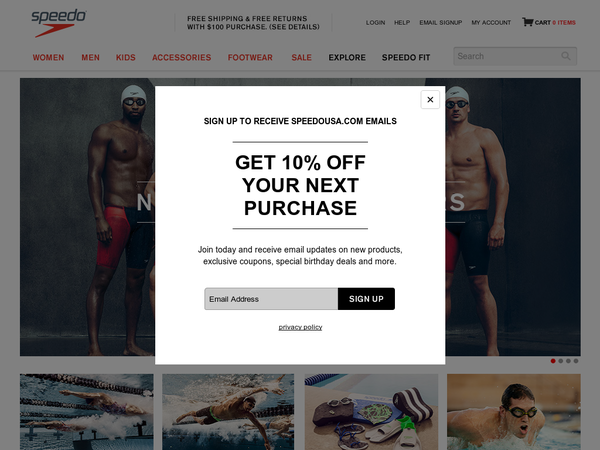Close the email signup popup
The height and width of the screenshot is (450, 600).
tap(430, 99)
